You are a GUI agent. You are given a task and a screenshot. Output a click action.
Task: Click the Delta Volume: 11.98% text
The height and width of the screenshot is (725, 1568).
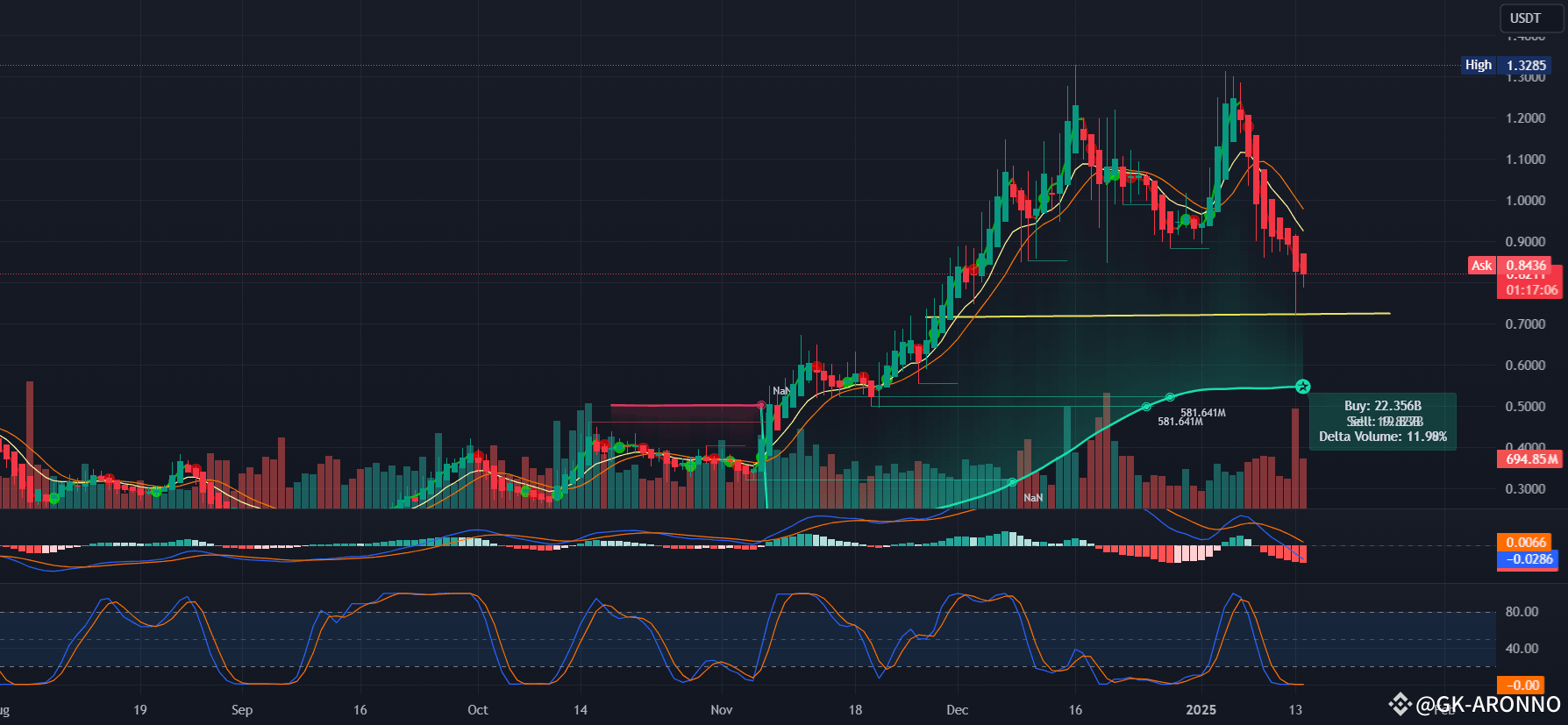(x=1383, y=437)
